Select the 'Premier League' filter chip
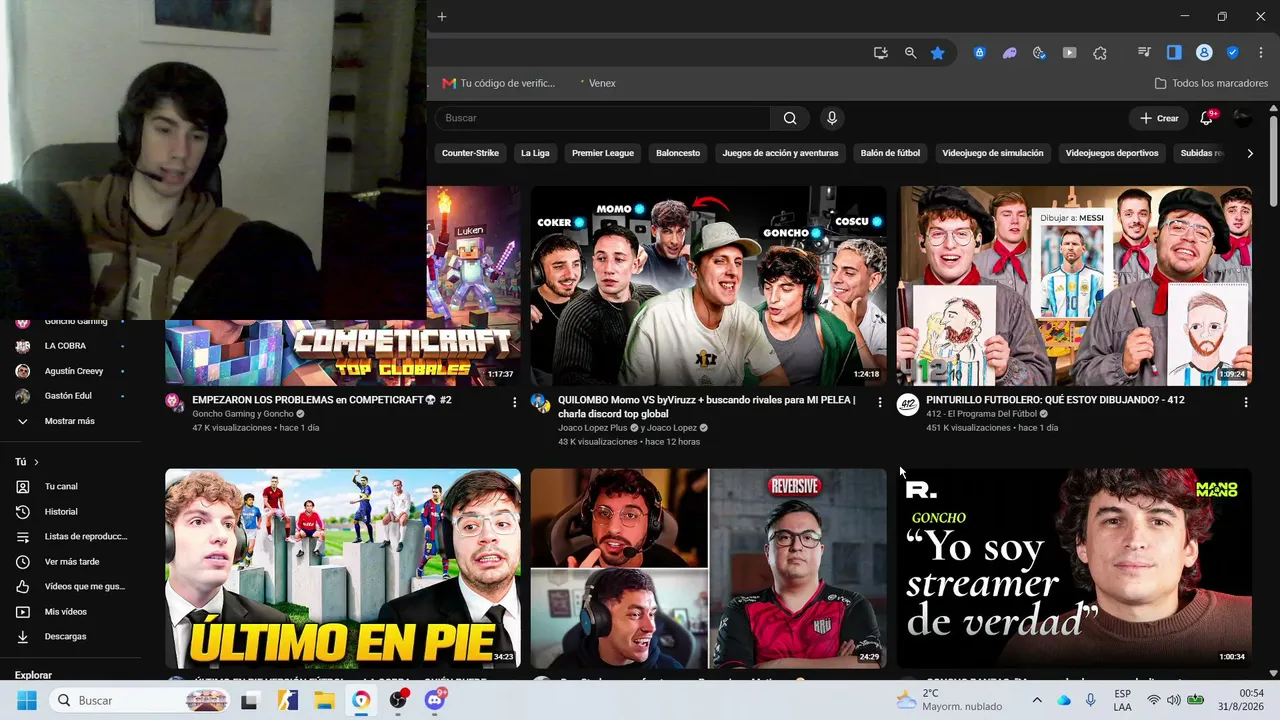The height and width of the screenshot is (720, 1280). [603, 153]
